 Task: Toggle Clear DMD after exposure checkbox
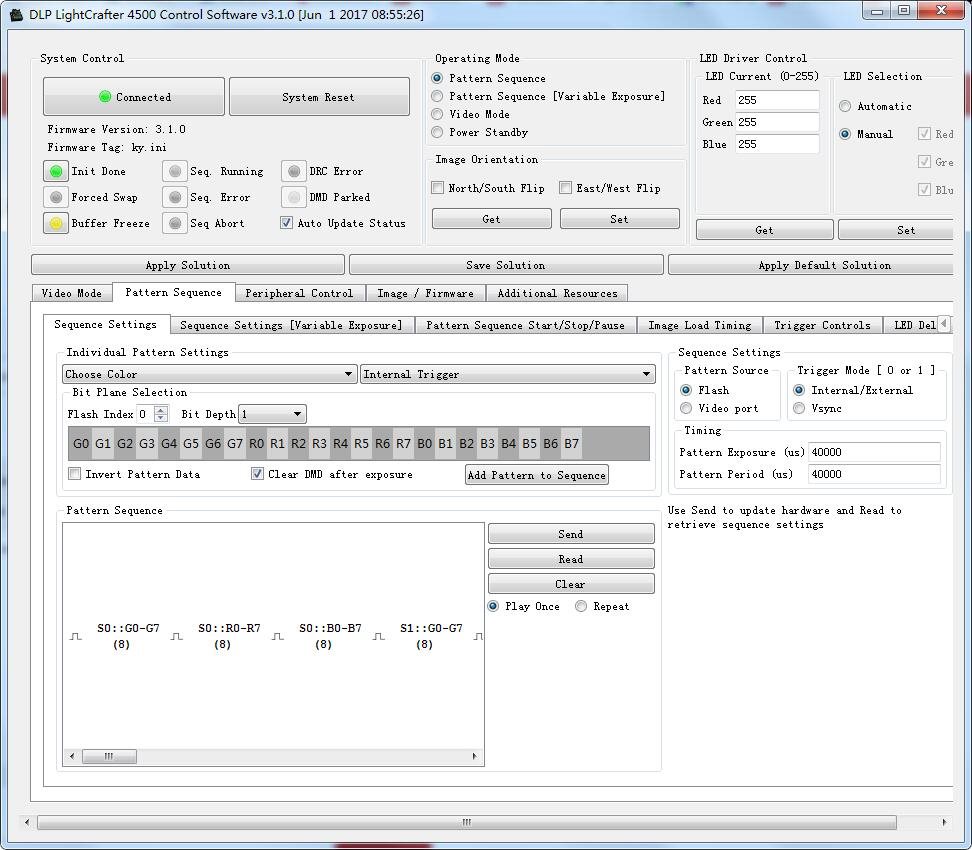coord(258,474)
